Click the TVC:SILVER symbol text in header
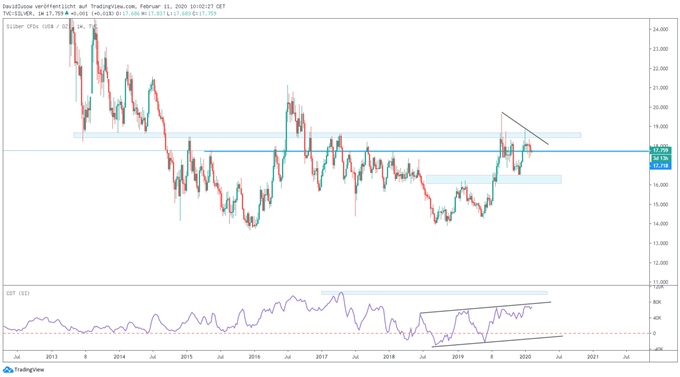 coord(18,13)
